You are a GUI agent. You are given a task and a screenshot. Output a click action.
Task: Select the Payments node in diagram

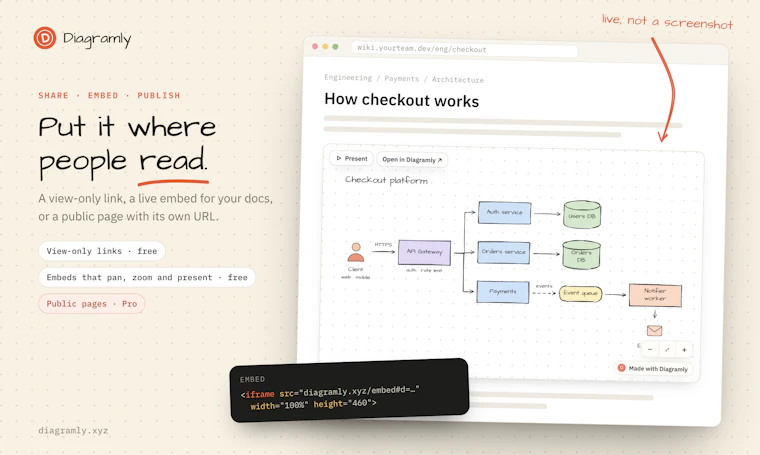(x=503, y=292)
